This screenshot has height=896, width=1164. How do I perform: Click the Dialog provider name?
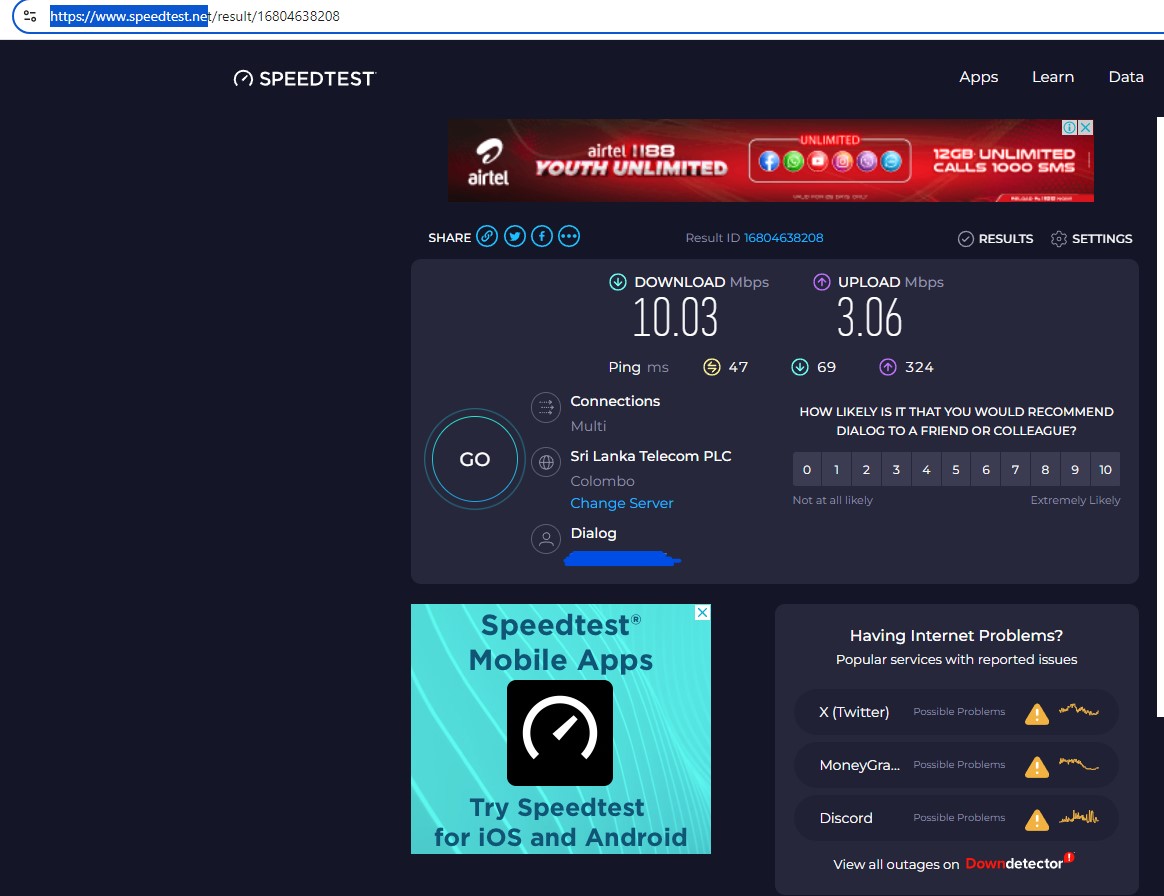pyautogui.click(x=593, y=533)
